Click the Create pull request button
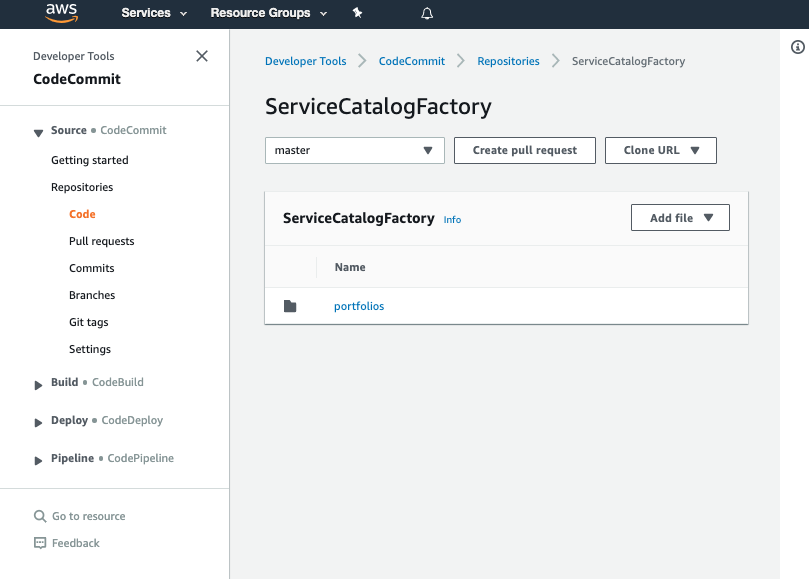Image resolution: width=809 pixels, height=579 pixels. [525, 150]
